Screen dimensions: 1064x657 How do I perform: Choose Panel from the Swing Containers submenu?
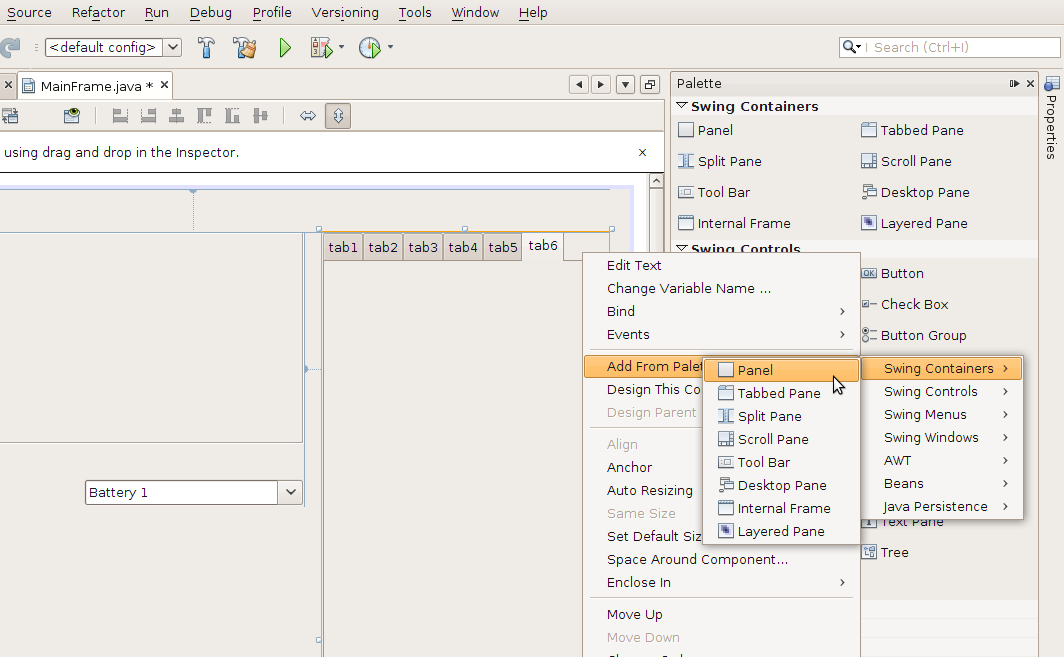(x=781, y=370)
